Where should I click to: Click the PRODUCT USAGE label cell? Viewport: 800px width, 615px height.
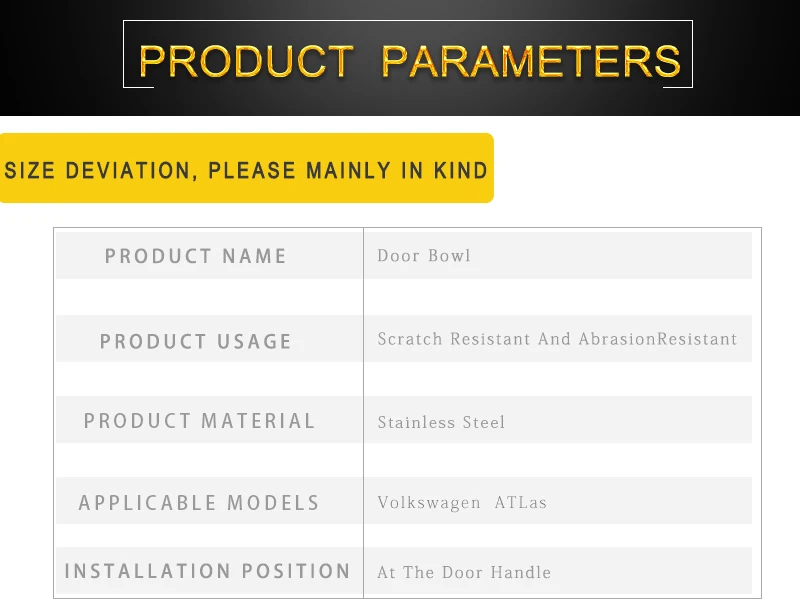tap(209, 338)
